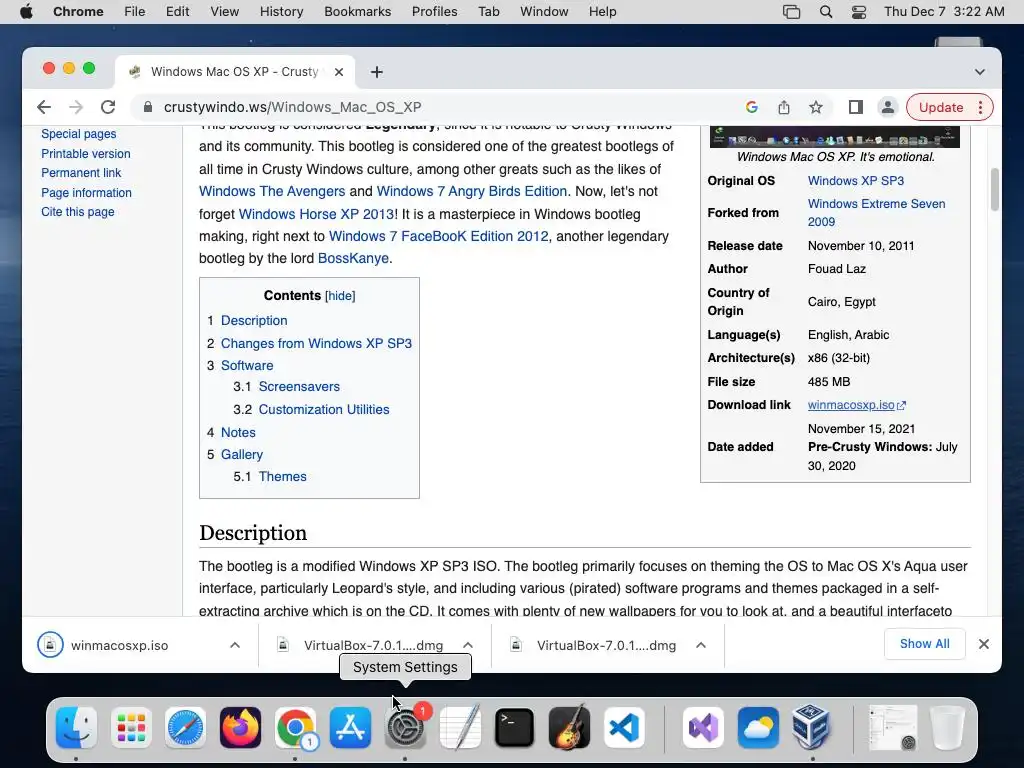Expand options for winmacosxp.iso download
Viewport: 1024px width, 768px height.
[235, 645]
